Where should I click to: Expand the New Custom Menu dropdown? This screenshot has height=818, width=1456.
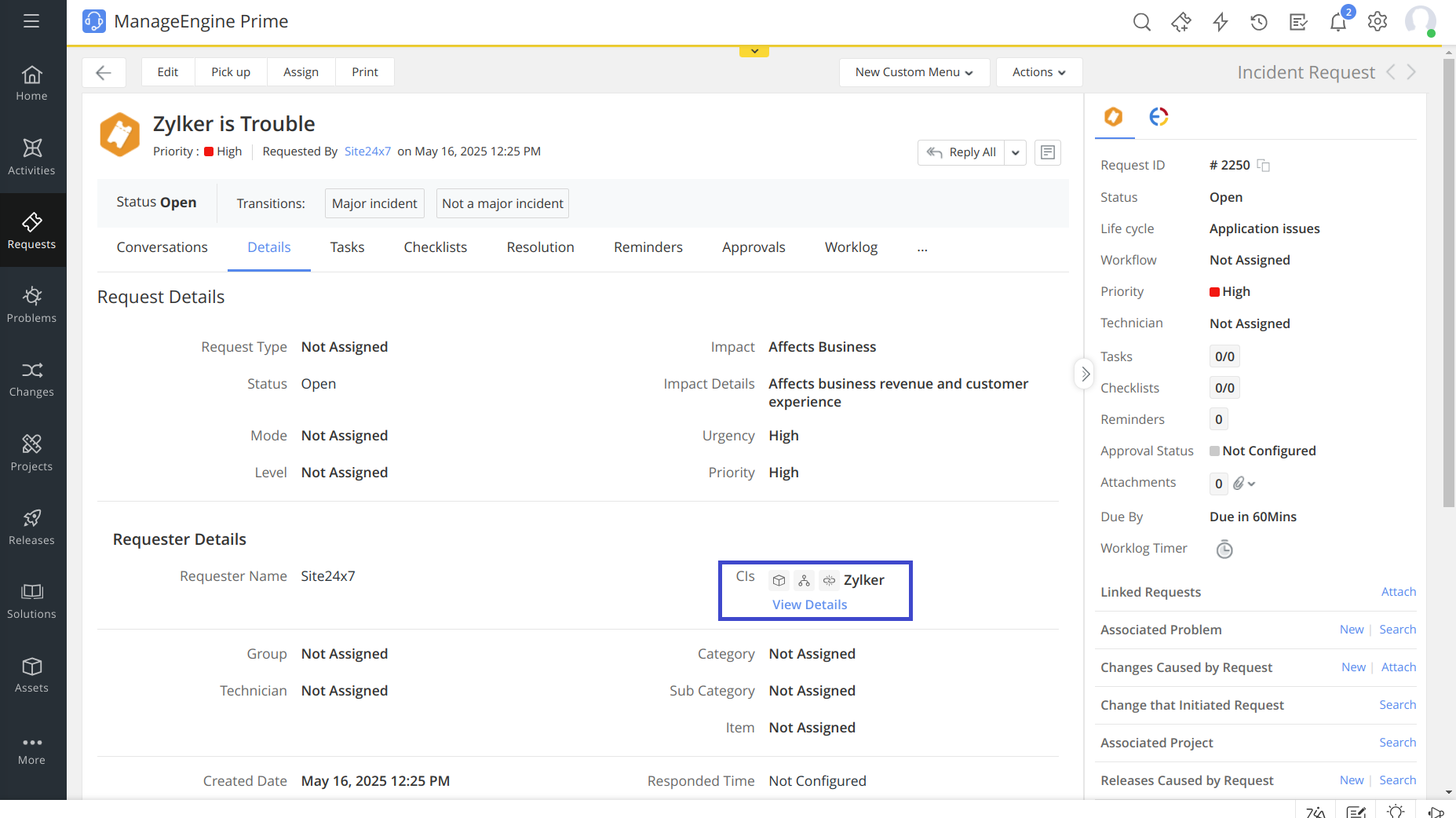point(914,72)
